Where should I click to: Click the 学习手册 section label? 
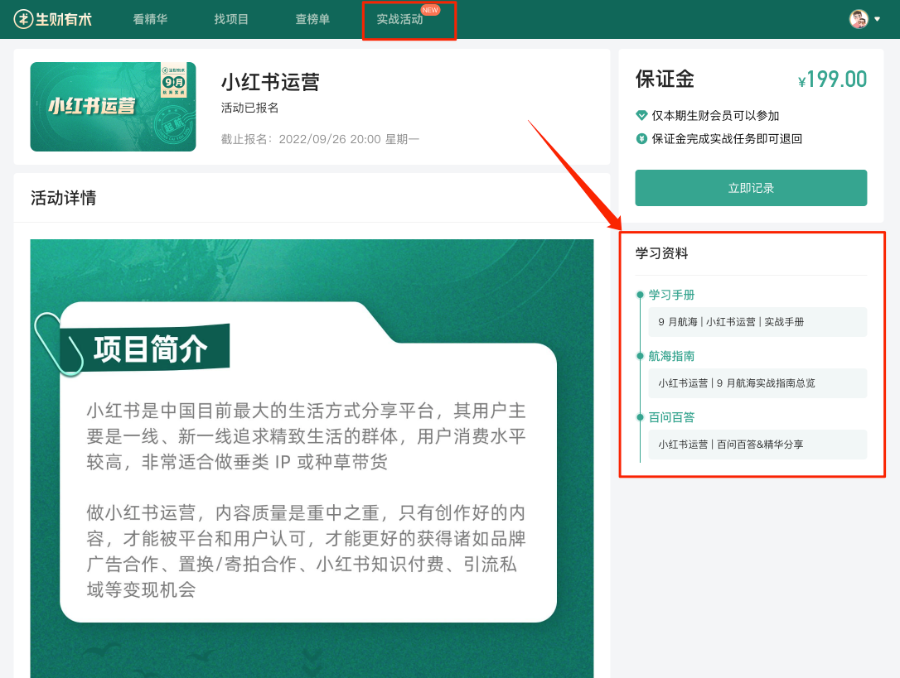coord(672,295)
